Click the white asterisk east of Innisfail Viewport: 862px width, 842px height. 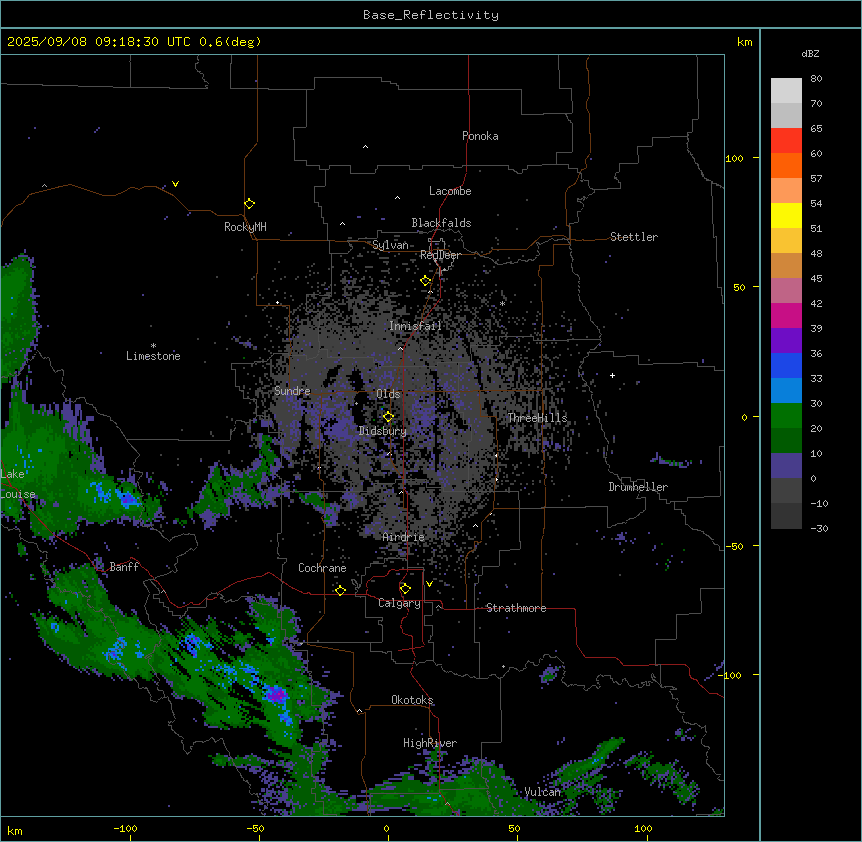pyautogui.click(x=502, y=304)
